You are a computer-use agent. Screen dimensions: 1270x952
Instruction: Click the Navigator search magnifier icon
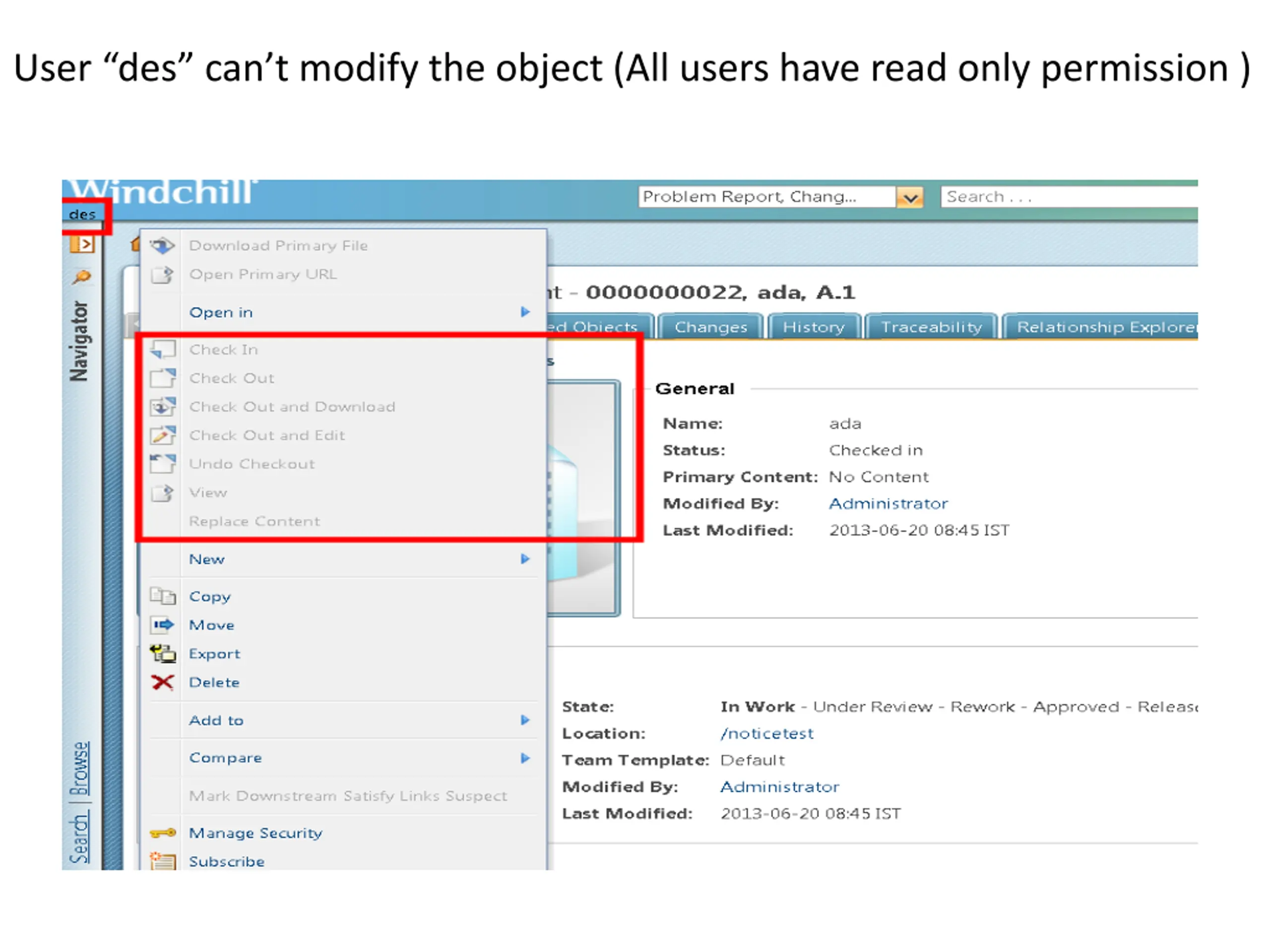click(x=81, y=277)
